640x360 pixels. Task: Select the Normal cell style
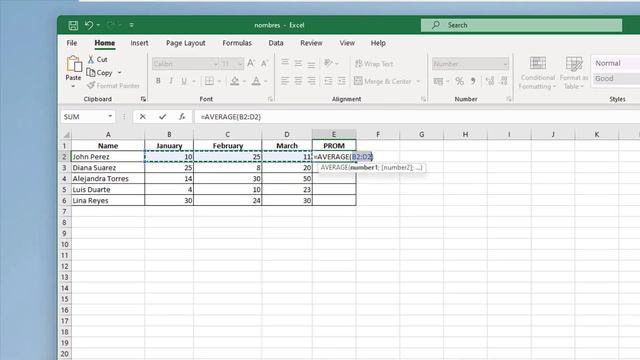click(x=616, y=63)
